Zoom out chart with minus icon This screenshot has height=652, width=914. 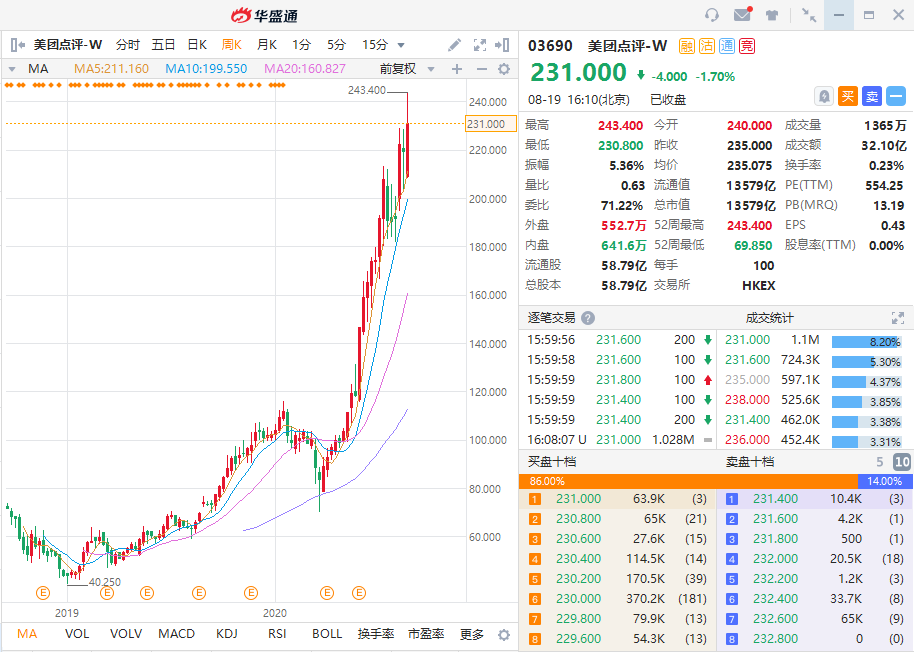tap(481, 69)
